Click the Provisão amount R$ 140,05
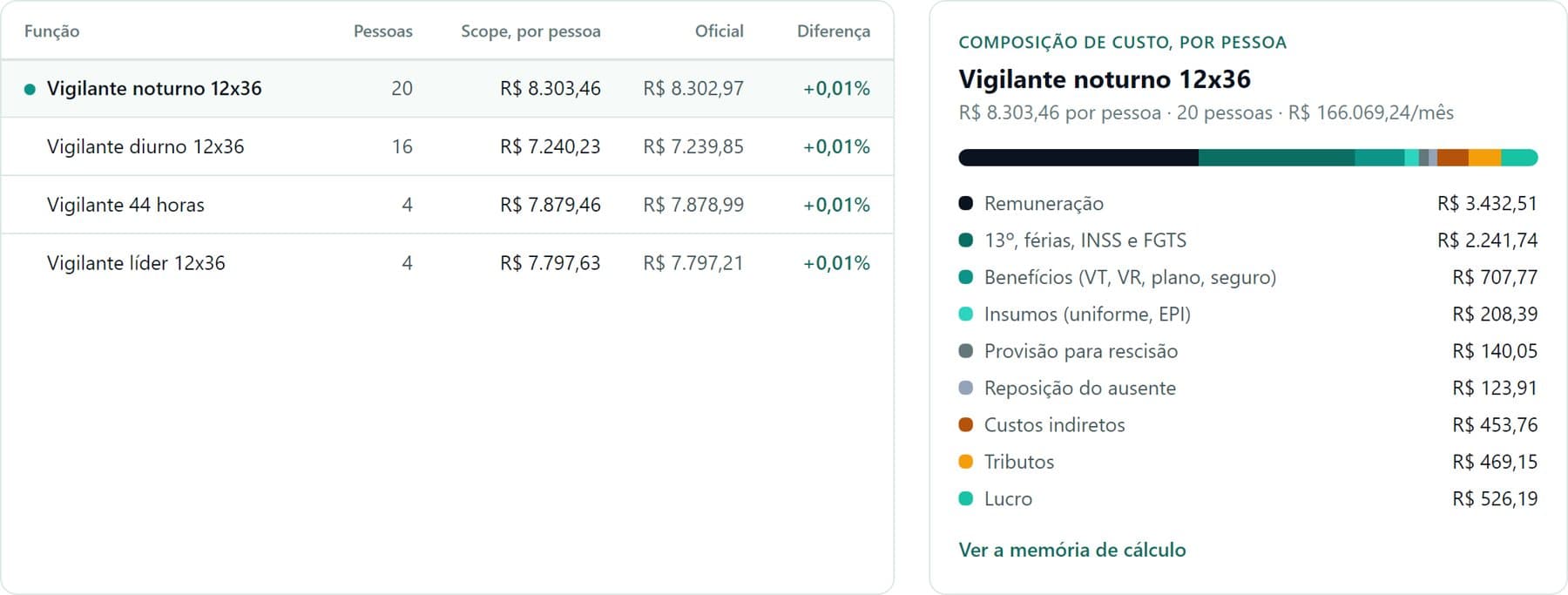Screen dimensions: 1568x595 [x=1495, y=351]
